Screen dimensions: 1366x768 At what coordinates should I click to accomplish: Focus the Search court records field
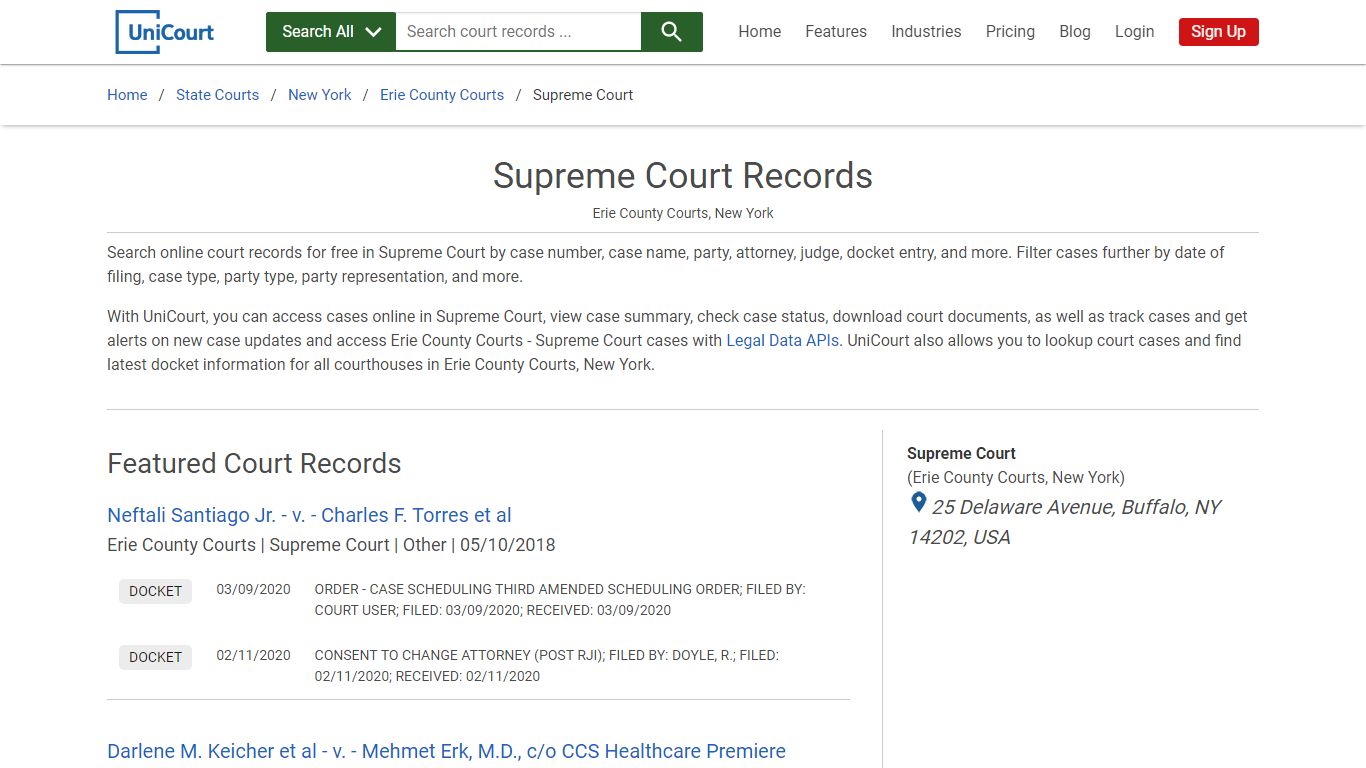click(518, 32)
